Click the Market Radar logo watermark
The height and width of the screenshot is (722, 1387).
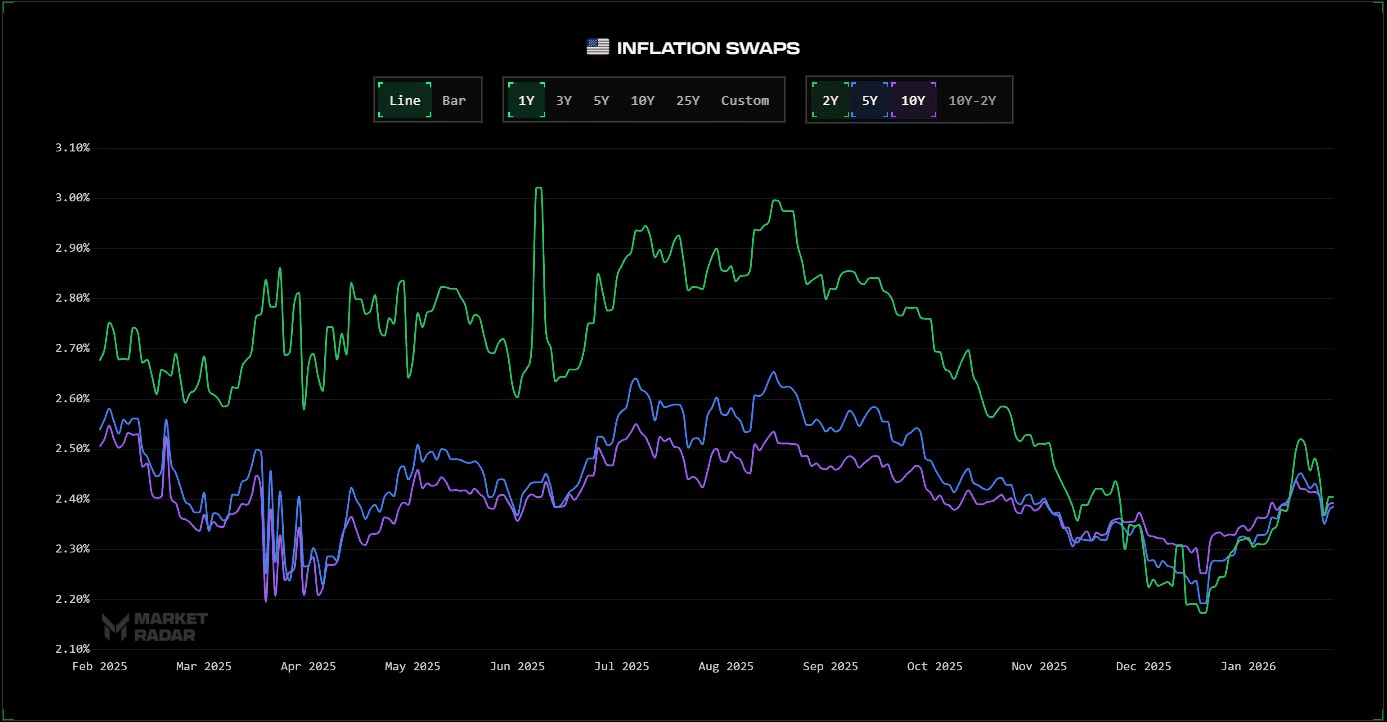[155, 627]
